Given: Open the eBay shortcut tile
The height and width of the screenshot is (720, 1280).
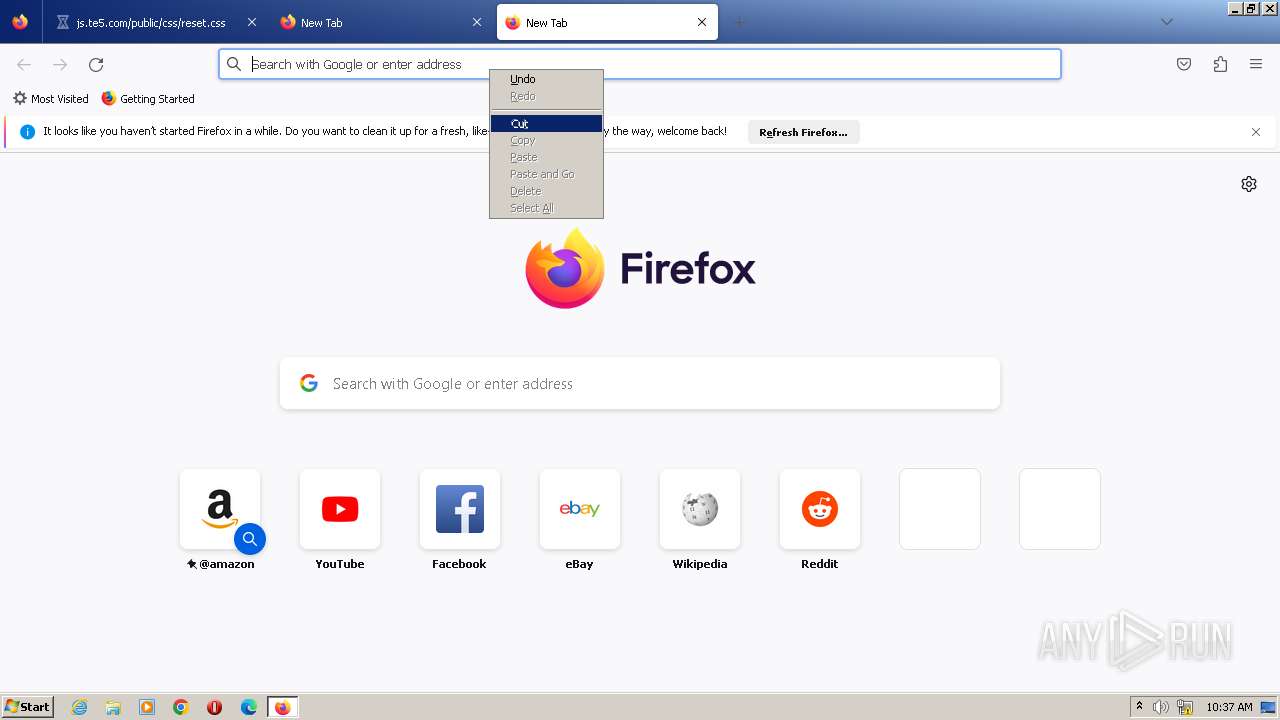Looking at the screenshot, I should pos(580,509).
